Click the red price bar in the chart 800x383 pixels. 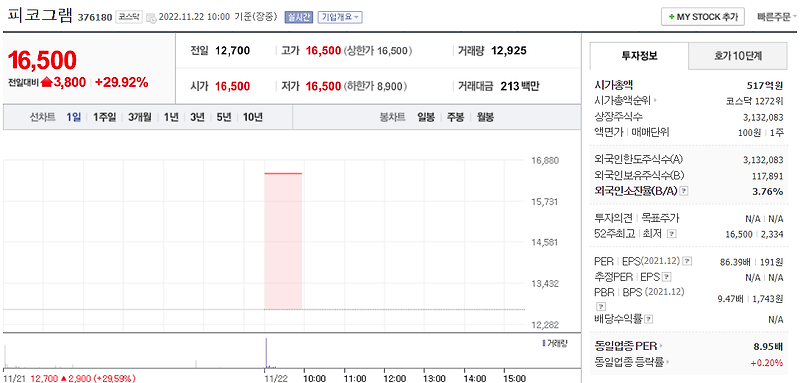coord(283,241)
